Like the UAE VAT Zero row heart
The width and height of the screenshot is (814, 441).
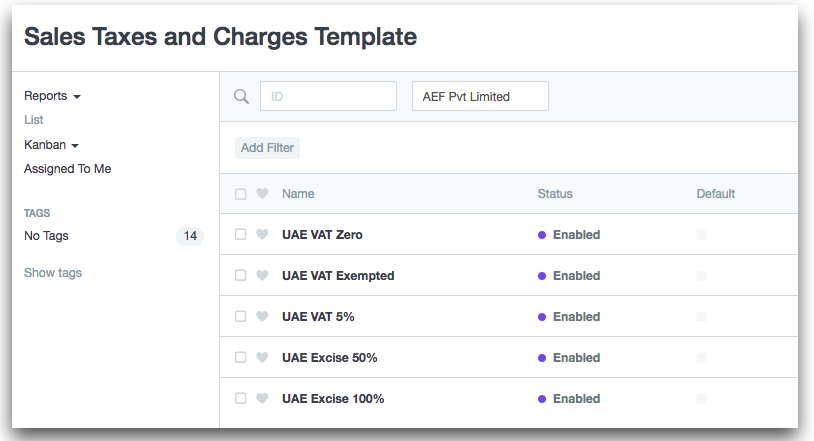(x=262, y=235)
